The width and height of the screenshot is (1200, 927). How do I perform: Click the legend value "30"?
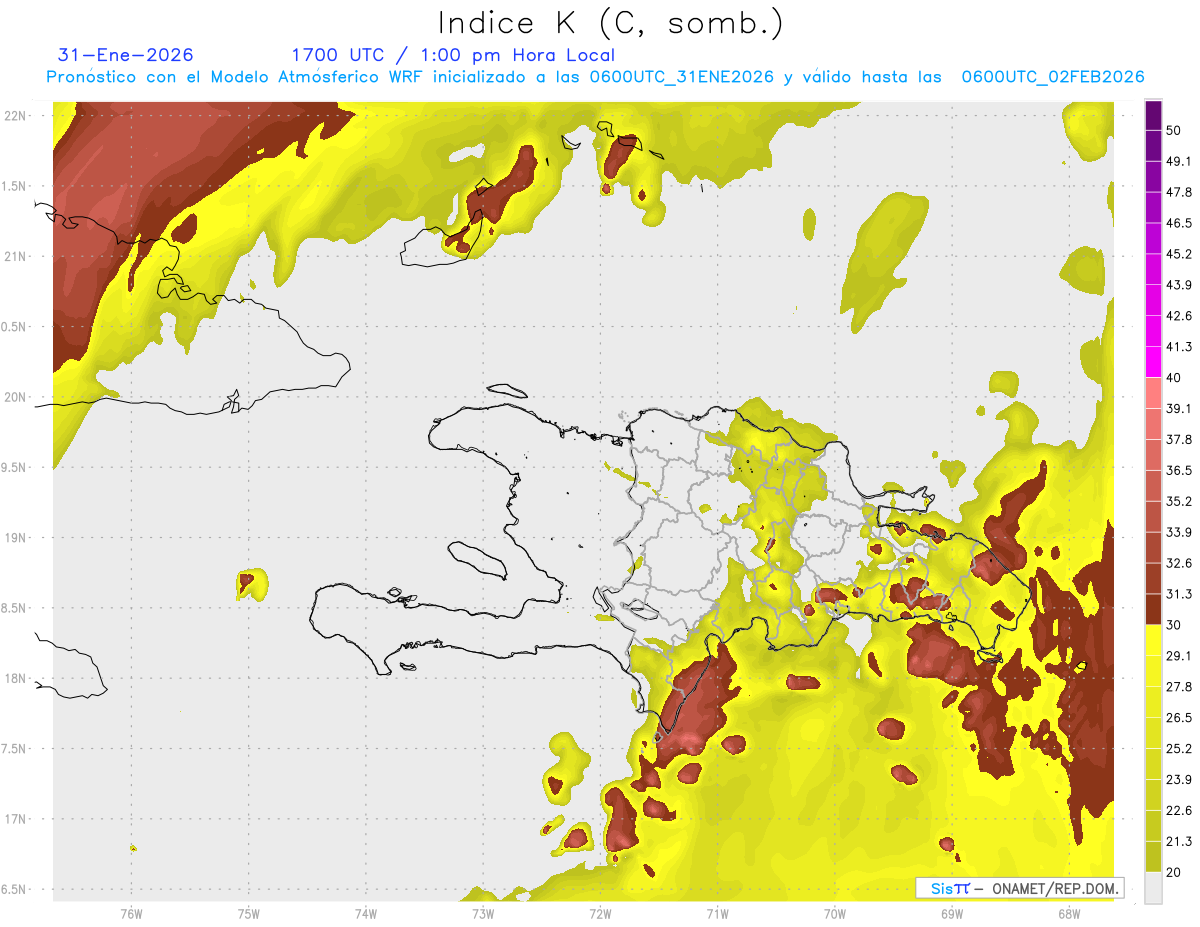pyautogui.click(x=1175, y=625)
